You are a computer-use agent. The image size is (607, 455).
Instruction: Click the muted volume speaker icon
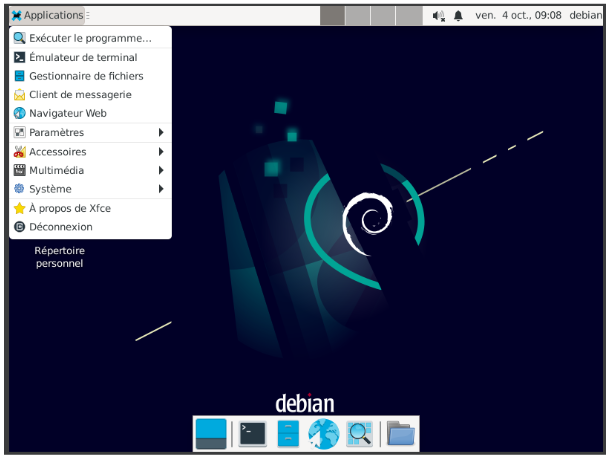tap(438, 16)
